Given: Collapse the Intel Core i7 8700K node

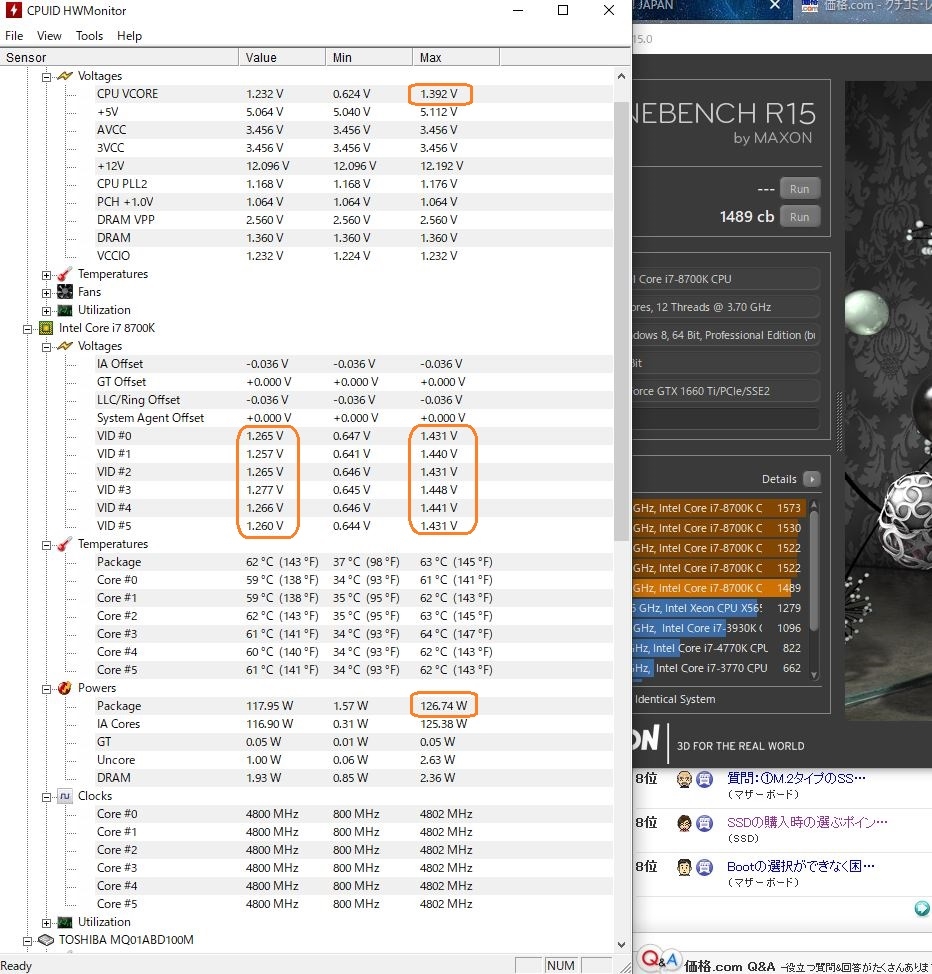Looking at the screenshot, I should (27, 329).
